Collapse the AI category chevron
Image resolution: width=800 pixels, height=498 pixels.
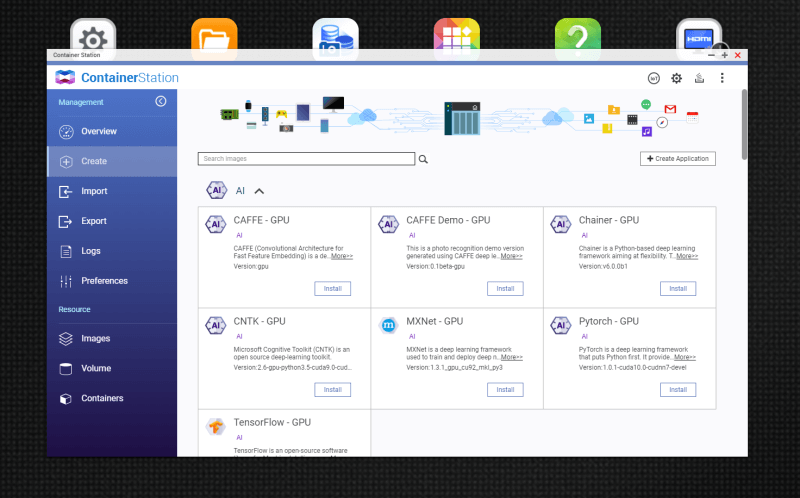(259, 191)
